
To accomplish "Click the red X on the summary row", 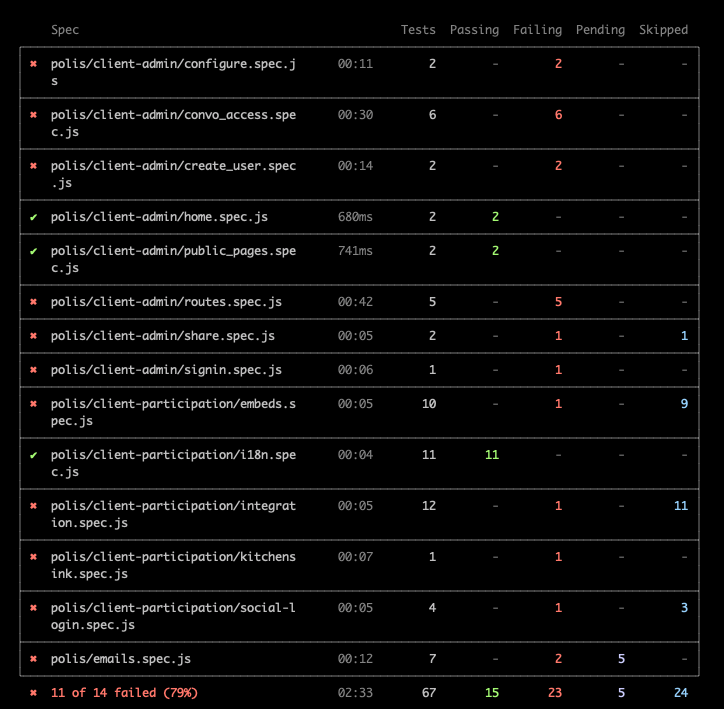I will [x=33, y=693].
